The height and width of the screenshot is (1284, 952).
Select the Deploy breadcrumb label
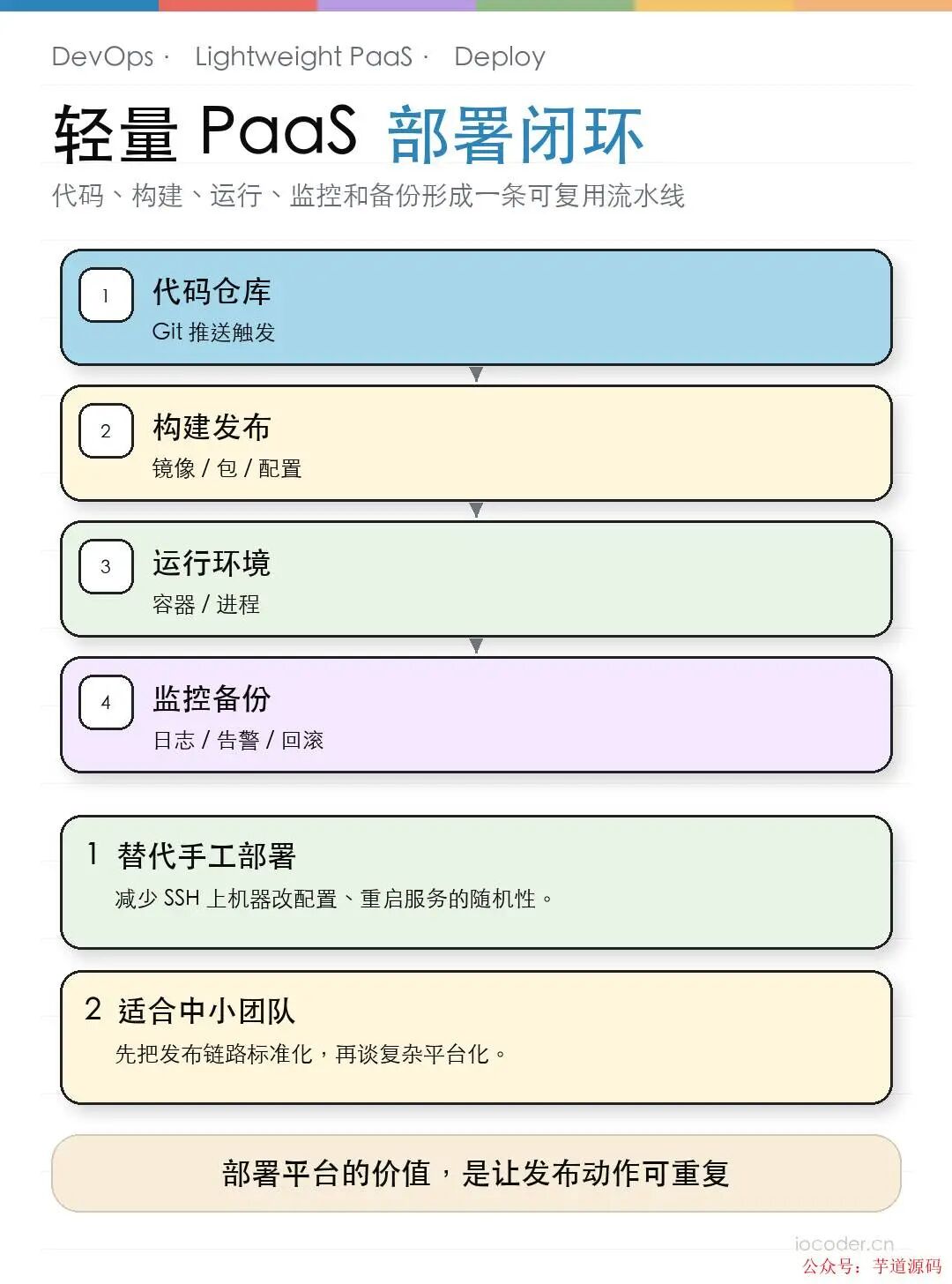[500, 57]
